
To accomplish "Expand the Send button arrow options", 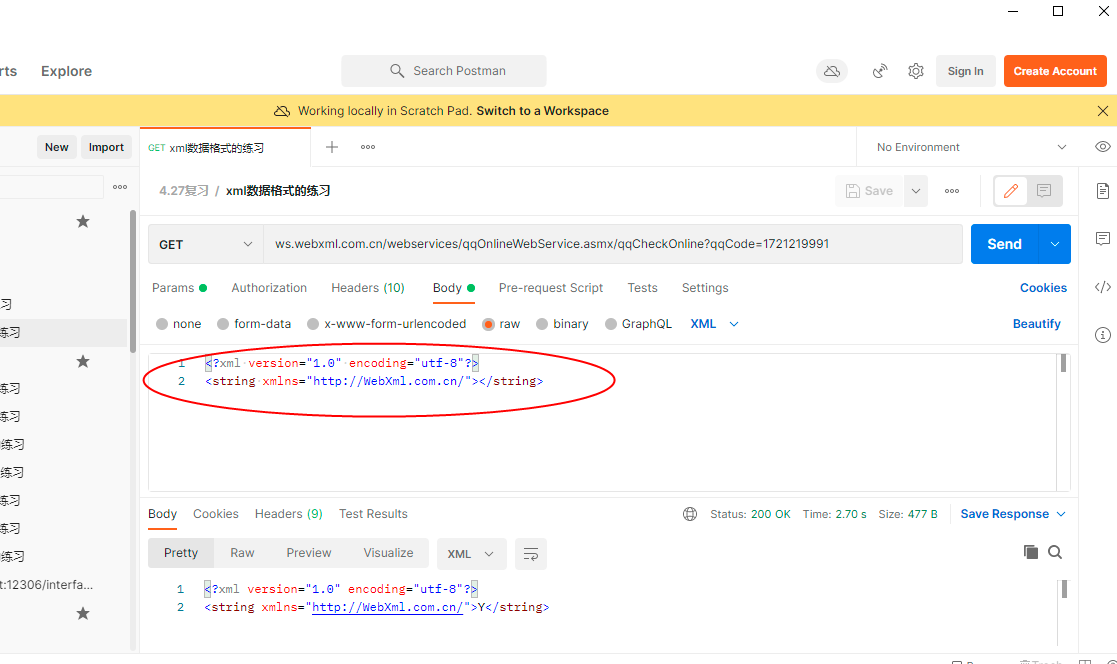I will pyautogui.click(x=1055, y=244).
